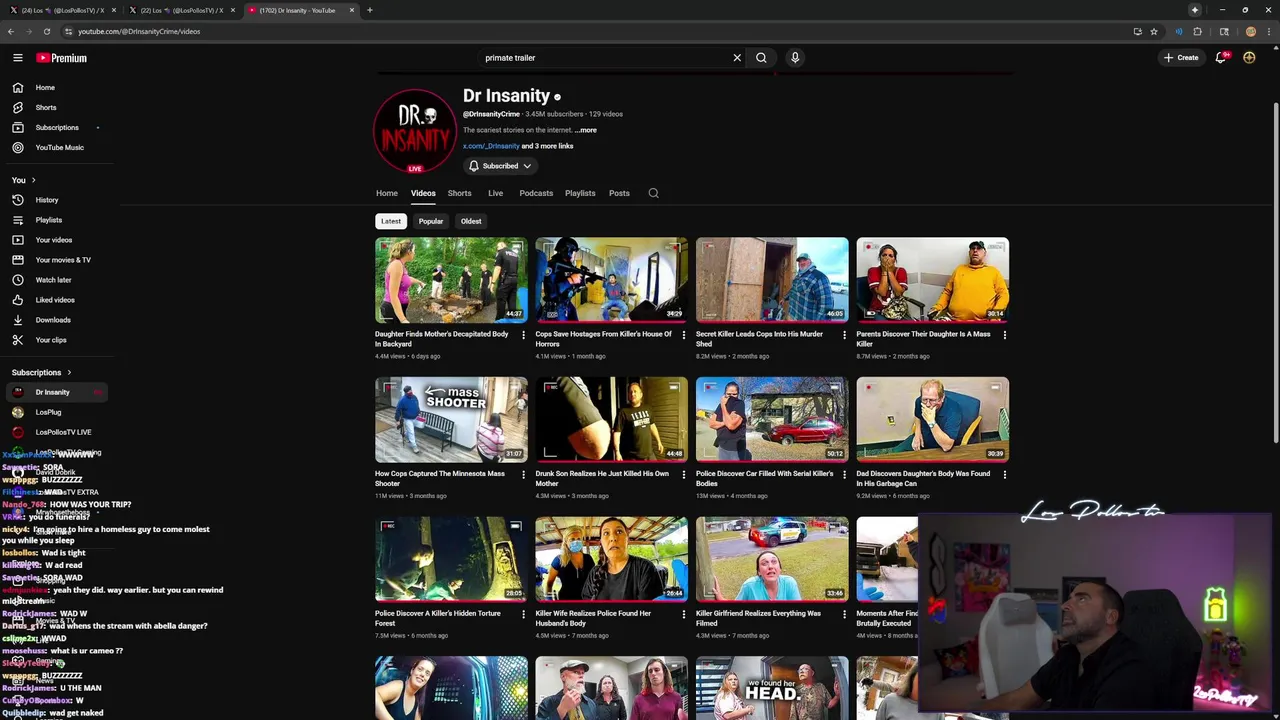Select the Latest sort chip

click(x=391, y=221)
